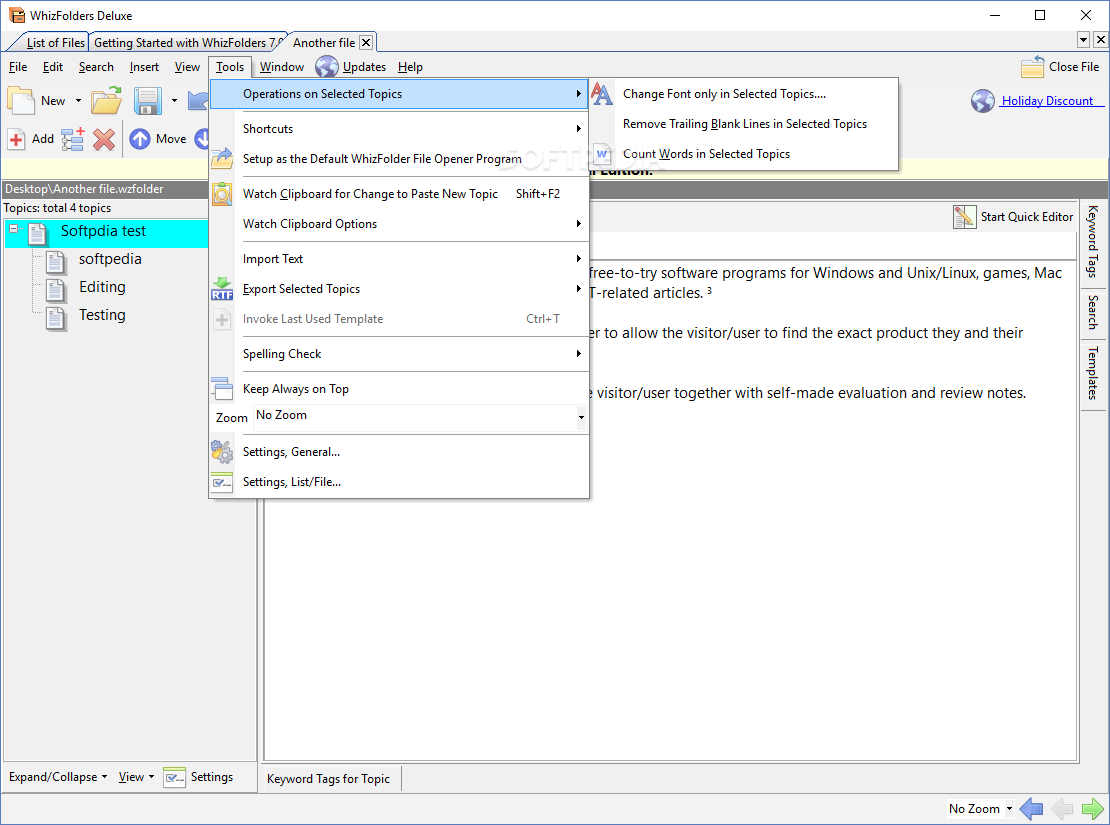Click the Updates globe icon in menu bar

coord(326,67)
